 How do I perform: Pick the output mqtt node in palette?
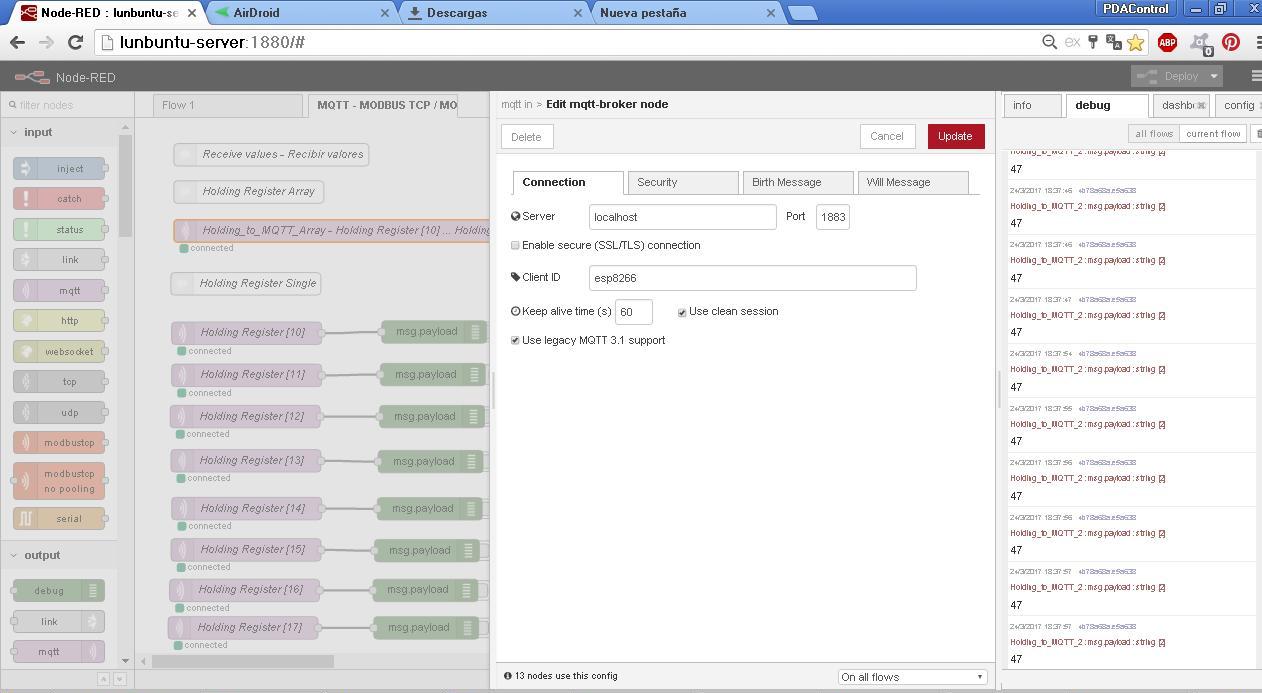(x=58, y=652)
